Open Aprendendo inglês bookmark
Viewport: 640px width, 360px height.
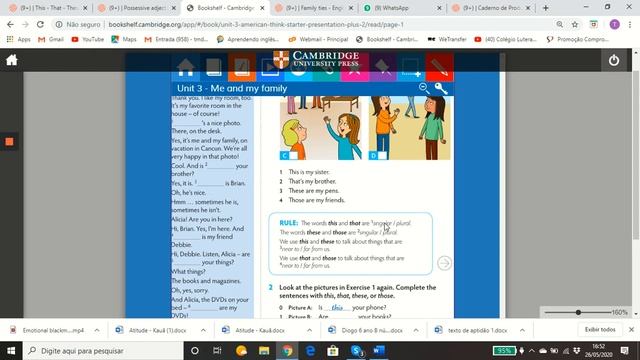248,39
